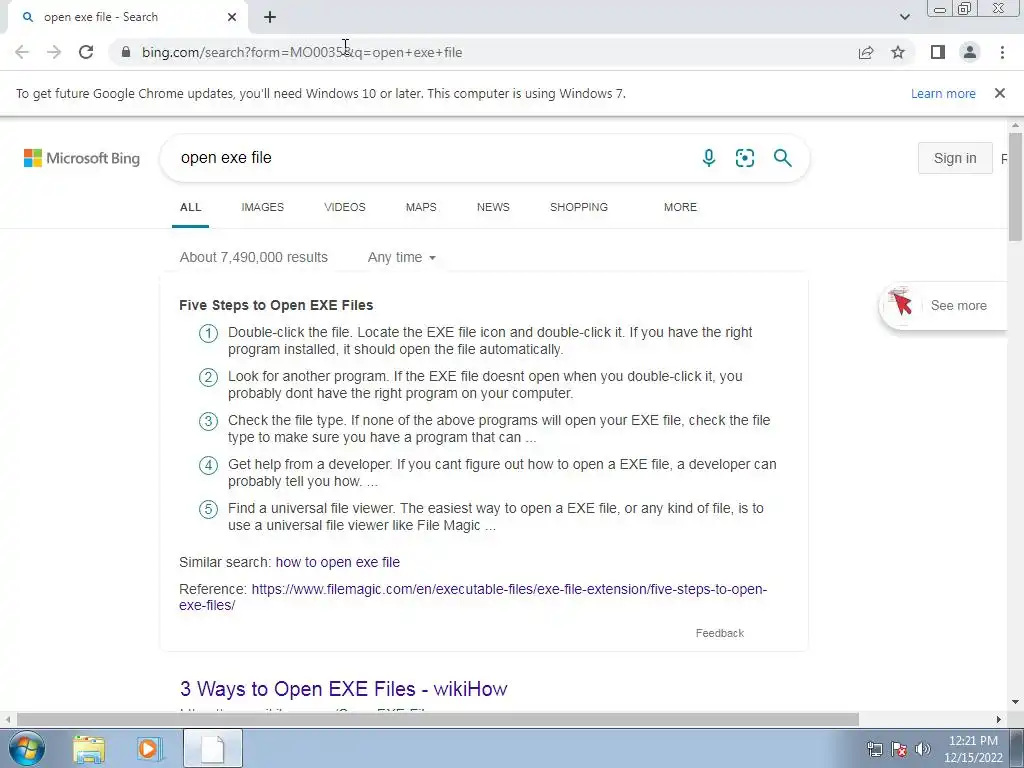Click the Feedback link
Screen dimensions: 1024x768
click(x=720, y=633)
